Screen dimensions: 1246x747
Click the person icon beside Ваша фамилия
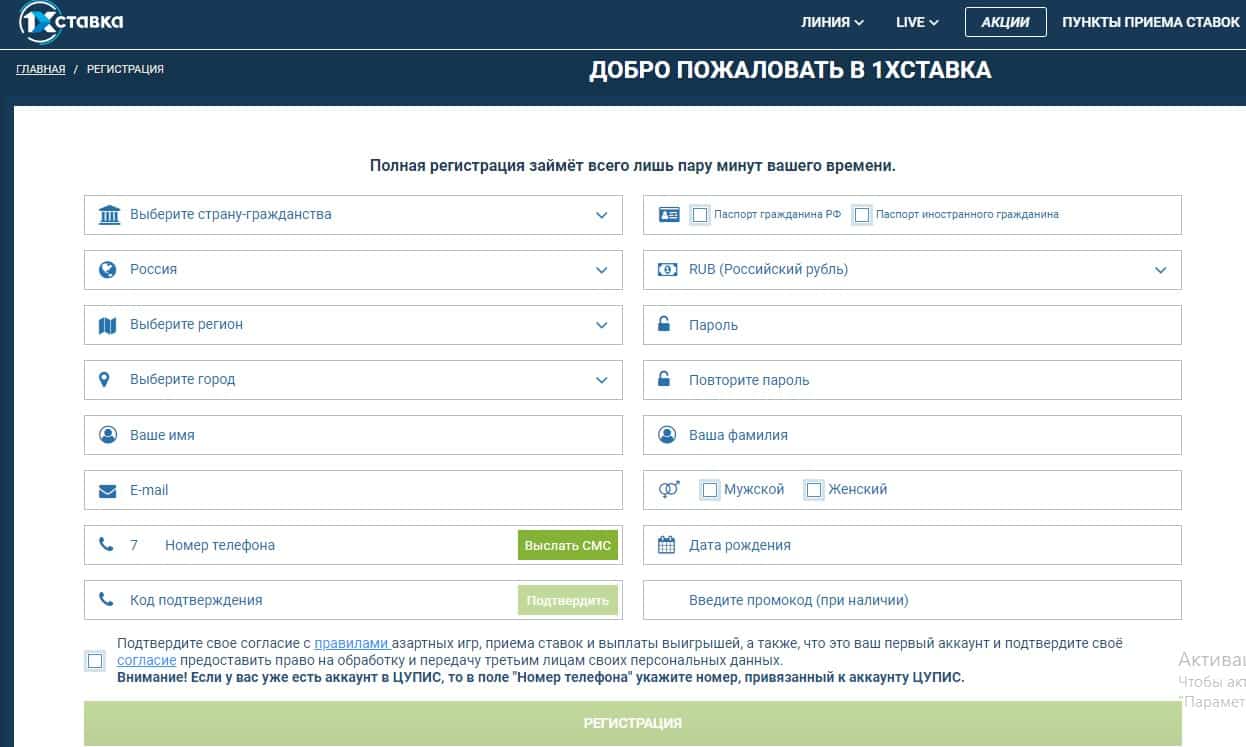click(x=667, y=435)
